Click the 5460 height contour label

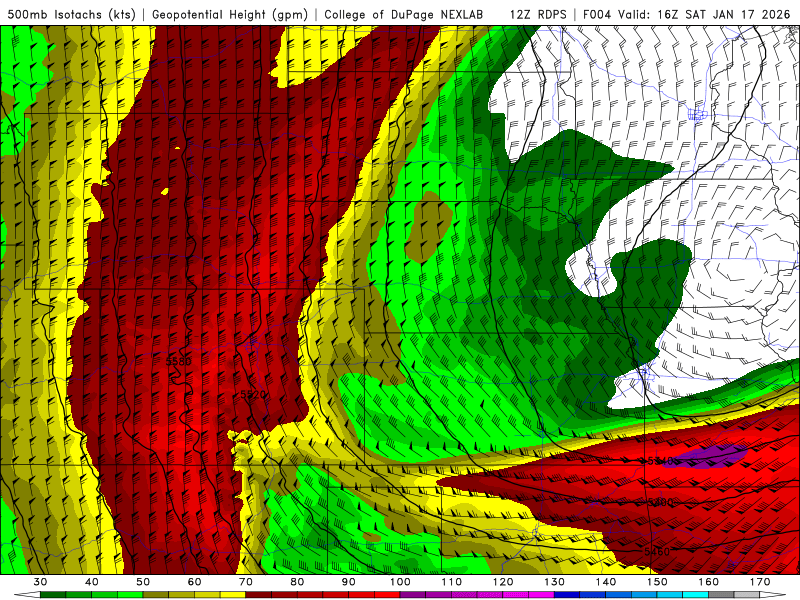[x=657, y=552]
